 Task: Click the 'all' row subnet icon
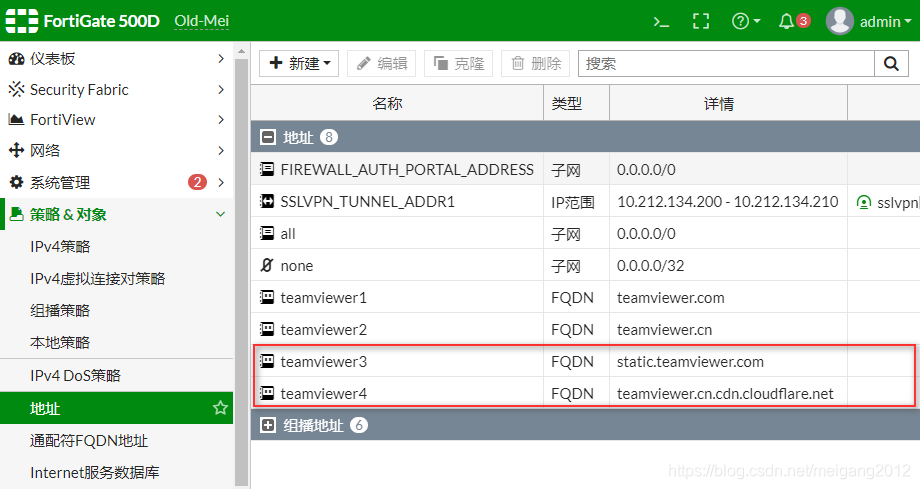tap(267, 233)
